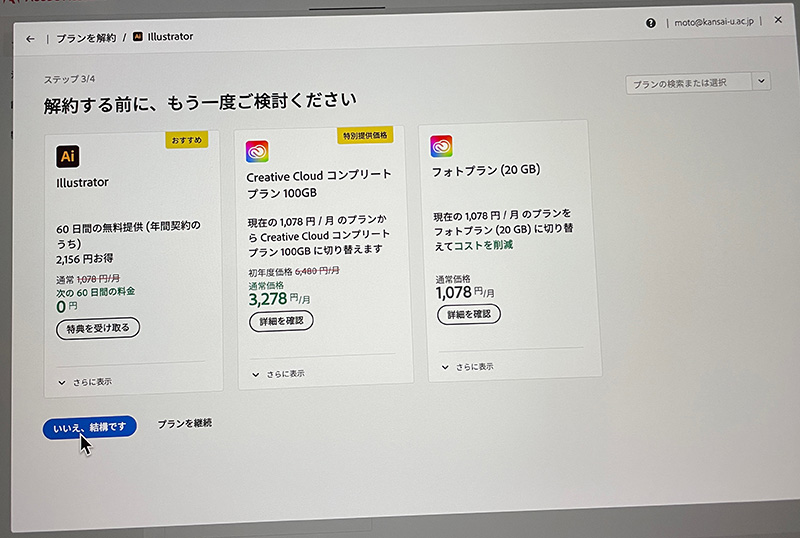Click the 2,156 円お得 text
The height and width of the screenshot is (538, 800).
click(x=85, y=259)
